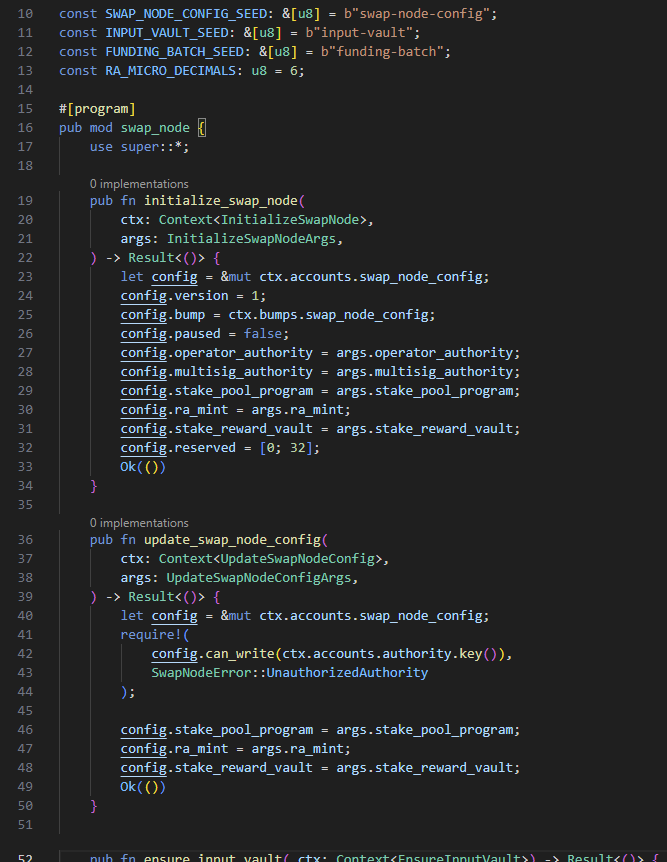Place cursor on SwapNodeError::UnauthorizedAuthority
Image resolution: width=667 pixels, height=862 pixels.
tap(290, 673)
